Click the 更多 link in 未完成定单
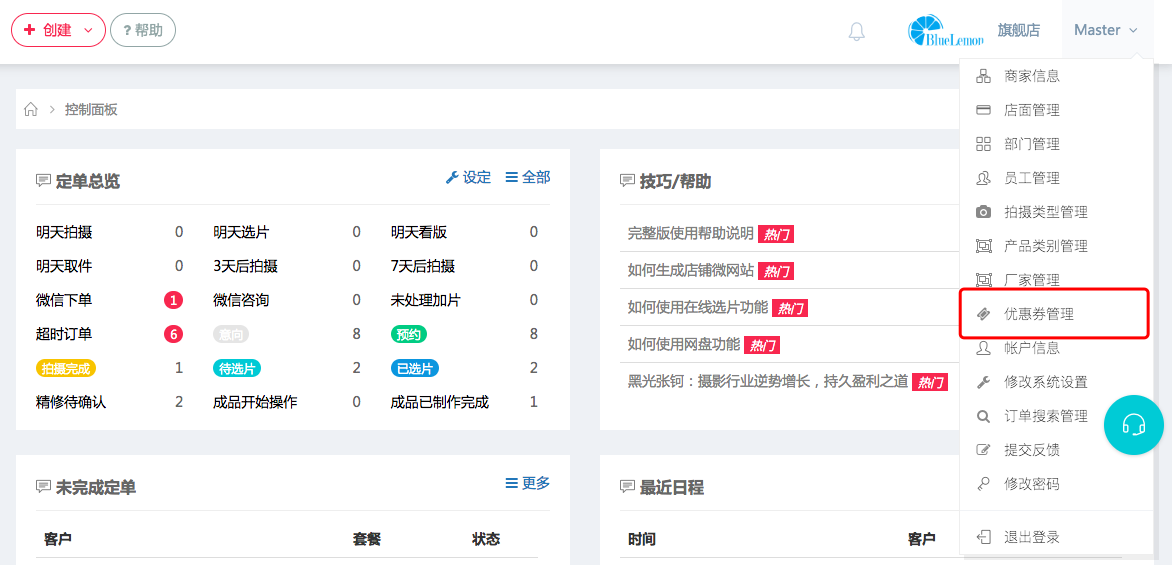Viewport: 1172px width, 565px height. click(528, 483)
